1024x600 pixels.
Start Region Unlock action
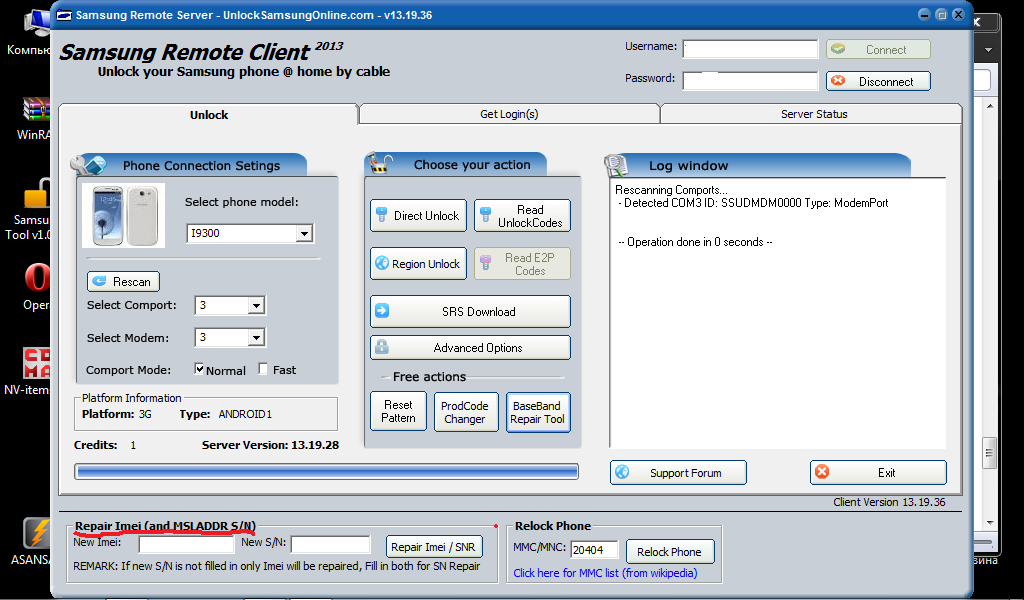coord(416,264)
